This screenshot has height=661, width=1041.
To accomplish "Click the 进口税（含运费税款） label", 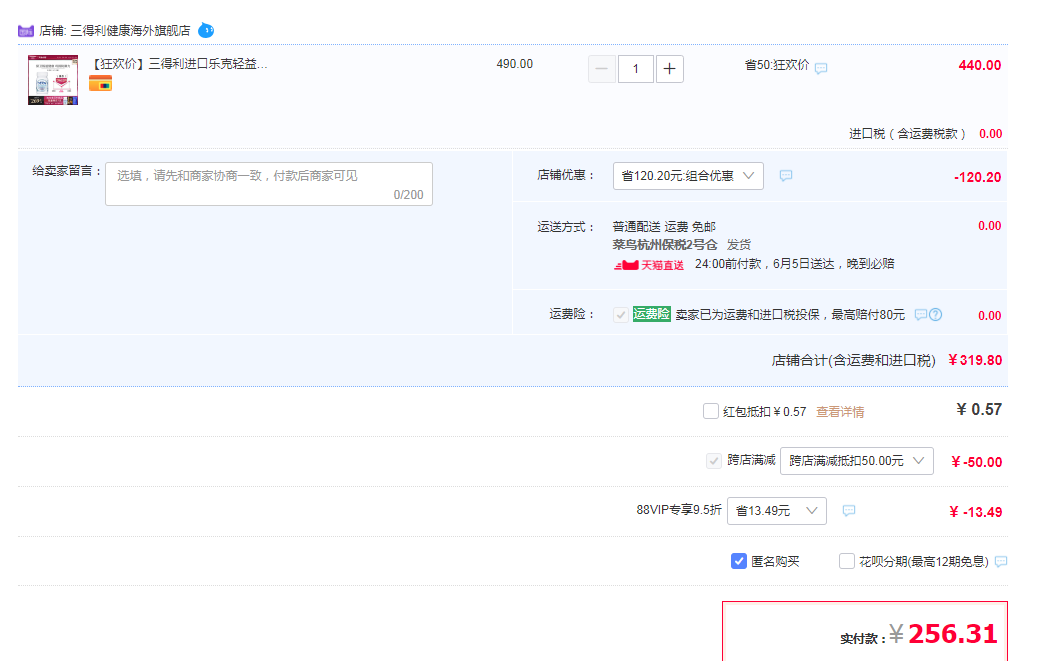I will 908,133.
